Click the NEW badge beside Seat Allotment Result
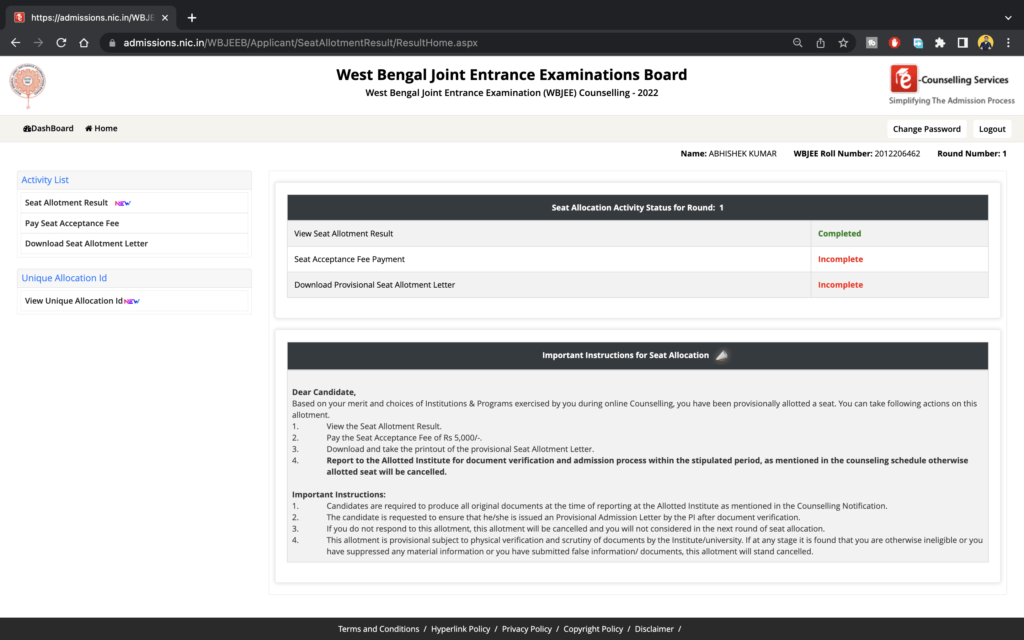The width and height of the screenshot is (1024, 640). click(x=123, y=203)
